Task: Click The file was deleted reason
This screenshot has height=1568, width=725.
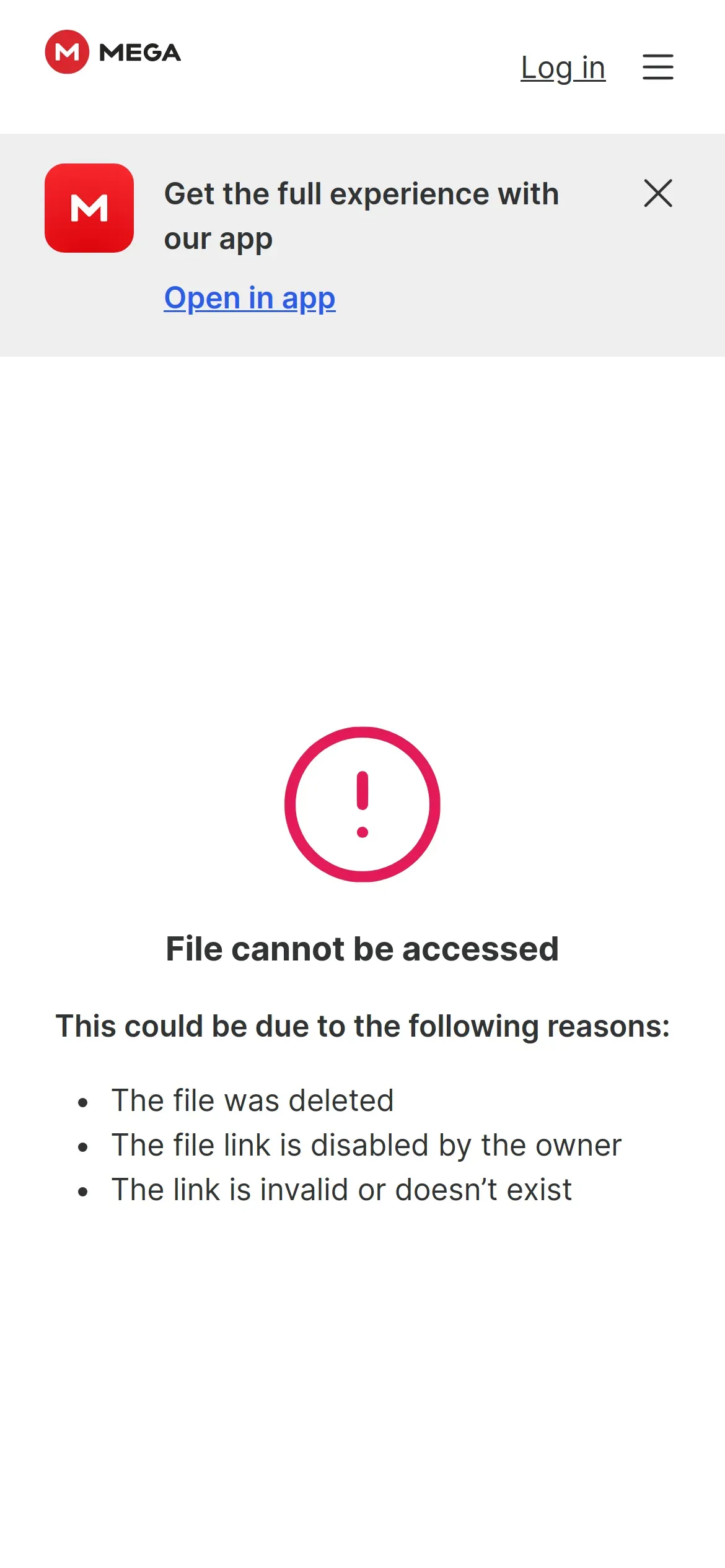Action: [x=253, y=1100]
